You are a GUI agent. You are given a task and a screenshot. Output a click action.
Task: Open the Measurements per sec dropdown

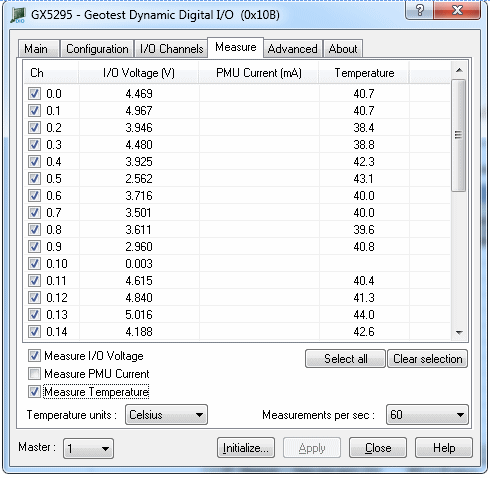tap(427, 415)
